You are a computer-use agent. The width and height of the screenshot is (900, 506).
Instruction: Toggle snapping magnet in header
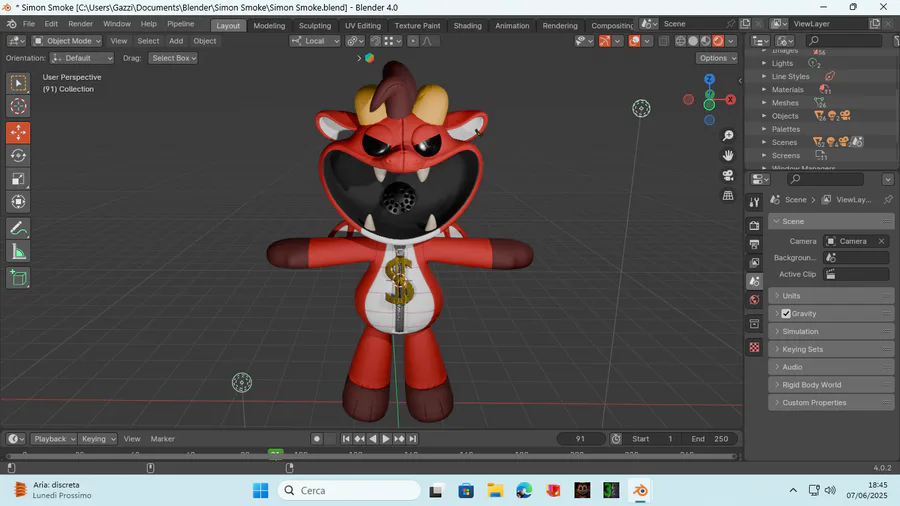pyautogui.click(x=375, y=41)
